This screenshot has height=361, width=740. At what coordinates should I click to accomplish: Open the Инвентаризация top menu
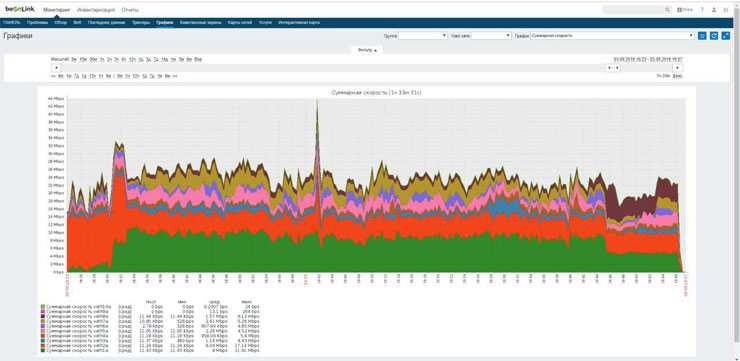point(96,9)
